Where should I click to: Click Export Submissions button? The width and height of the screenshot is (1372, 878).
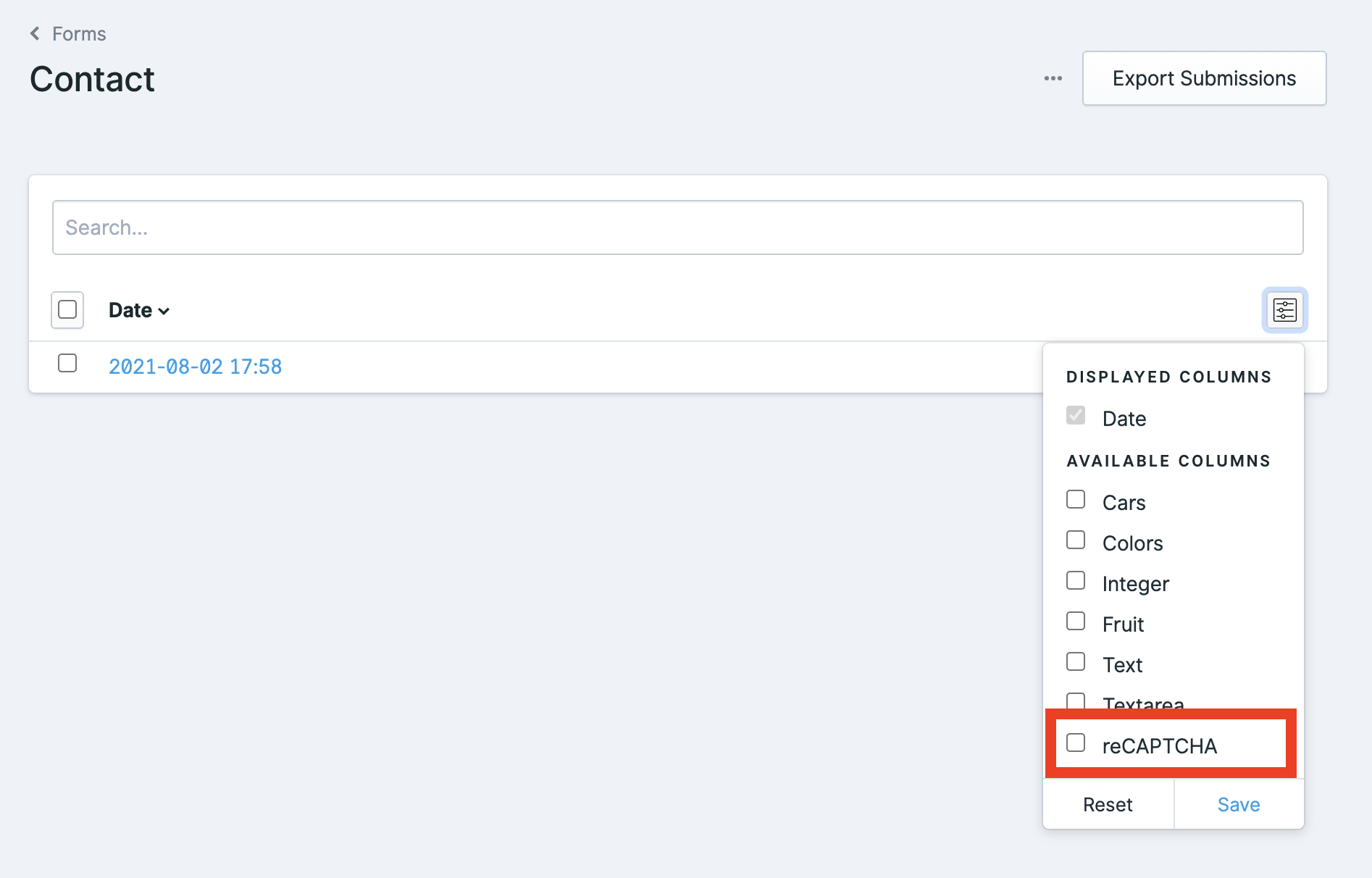[1204, 78]
